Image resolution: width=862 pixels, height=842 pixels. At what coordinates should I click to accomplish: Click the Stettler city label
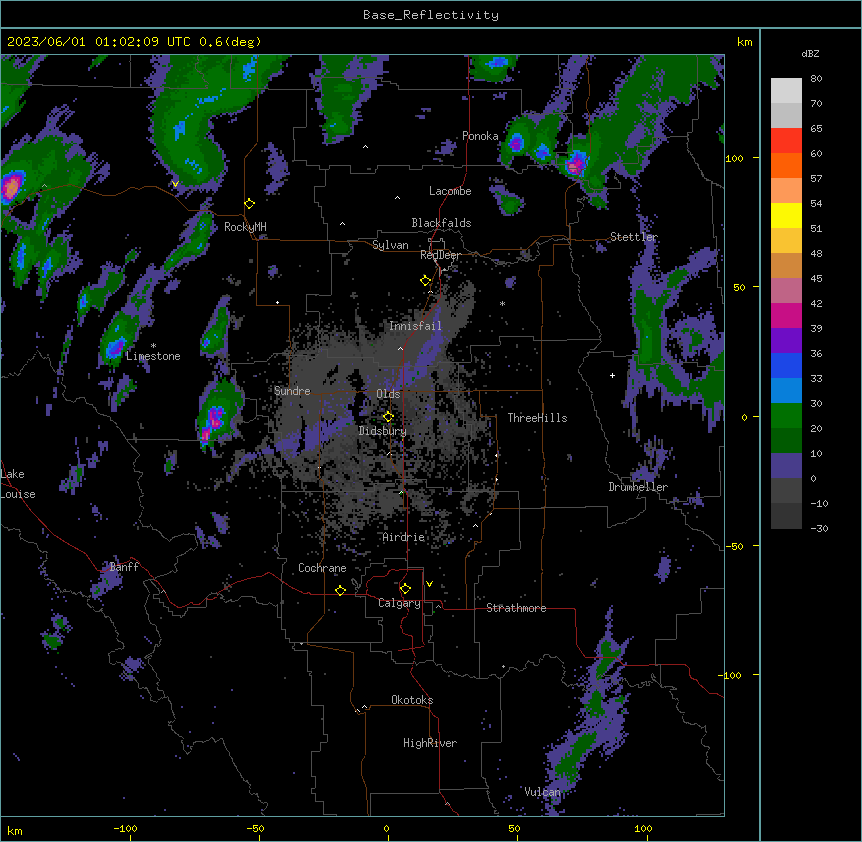[634, 237]
